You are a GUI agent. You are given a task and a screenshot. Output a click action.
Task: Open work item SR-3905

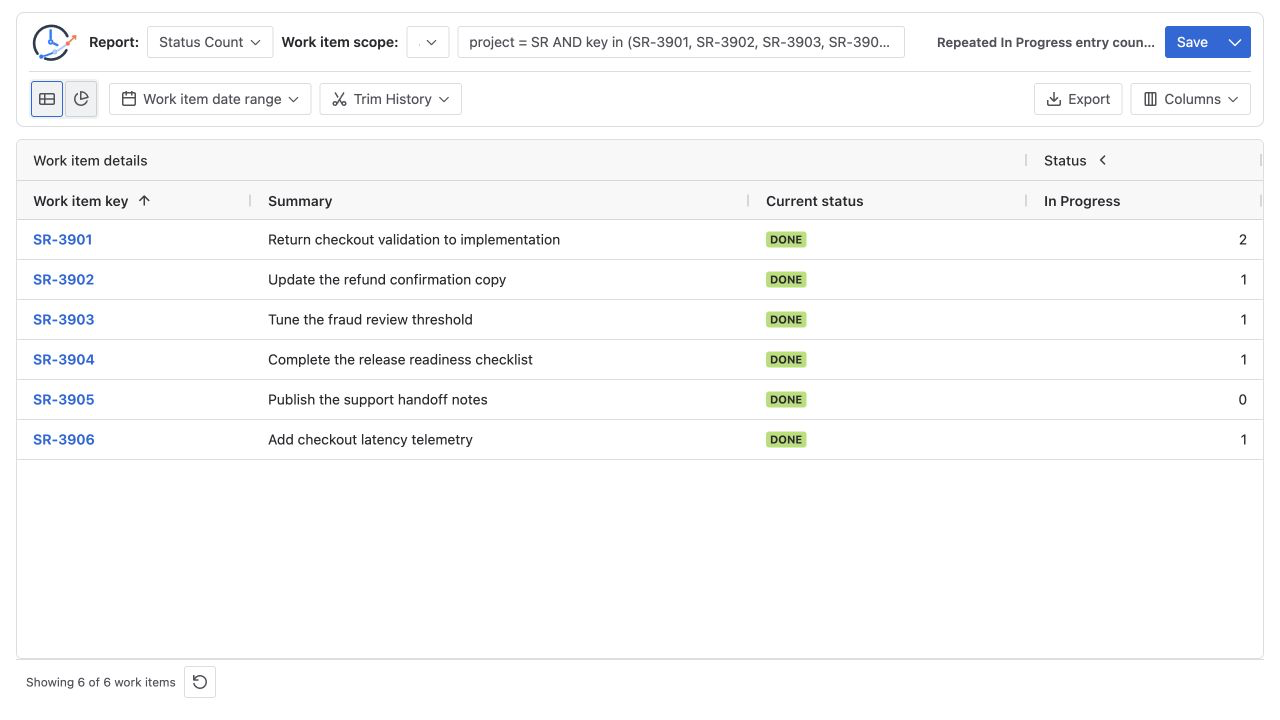click(x=64, y=399)
